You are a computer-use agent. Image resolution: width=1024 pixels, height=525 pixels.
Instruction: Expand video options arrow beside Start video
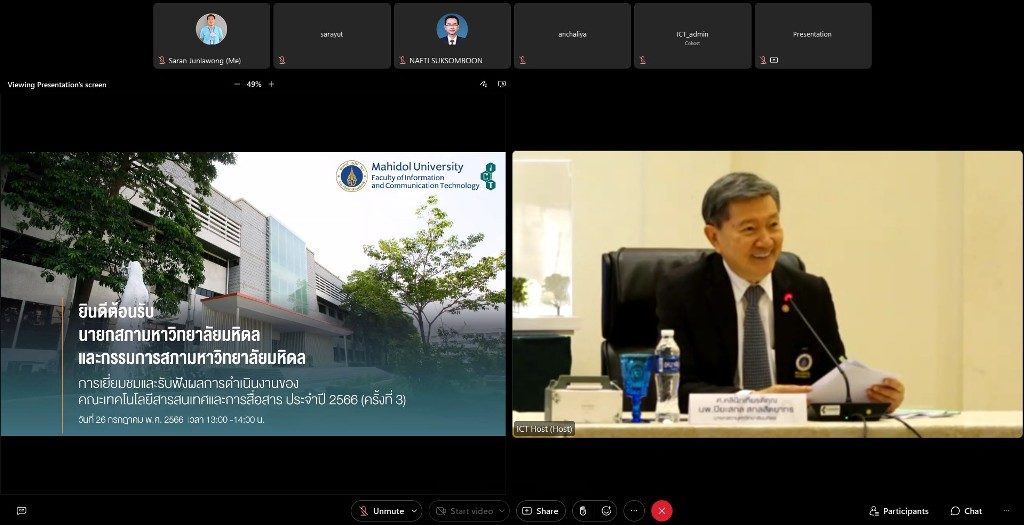tap(502, 511)
